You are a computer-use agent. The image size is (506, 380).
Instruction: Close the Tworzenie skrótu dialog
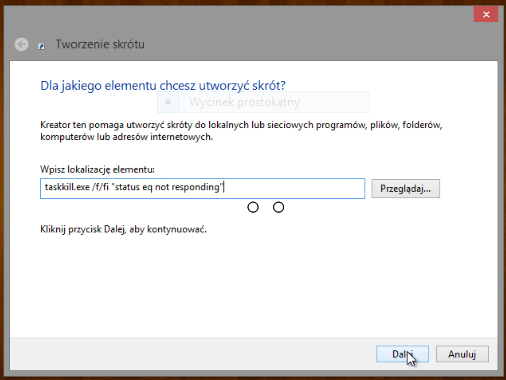486,14
